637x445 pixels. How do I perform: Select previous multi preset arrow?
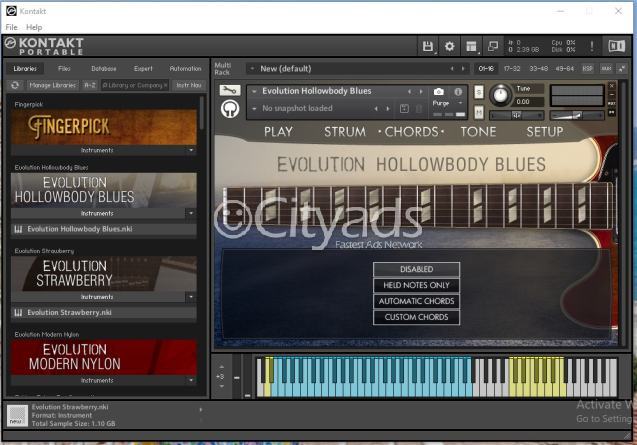coord(452,69)
